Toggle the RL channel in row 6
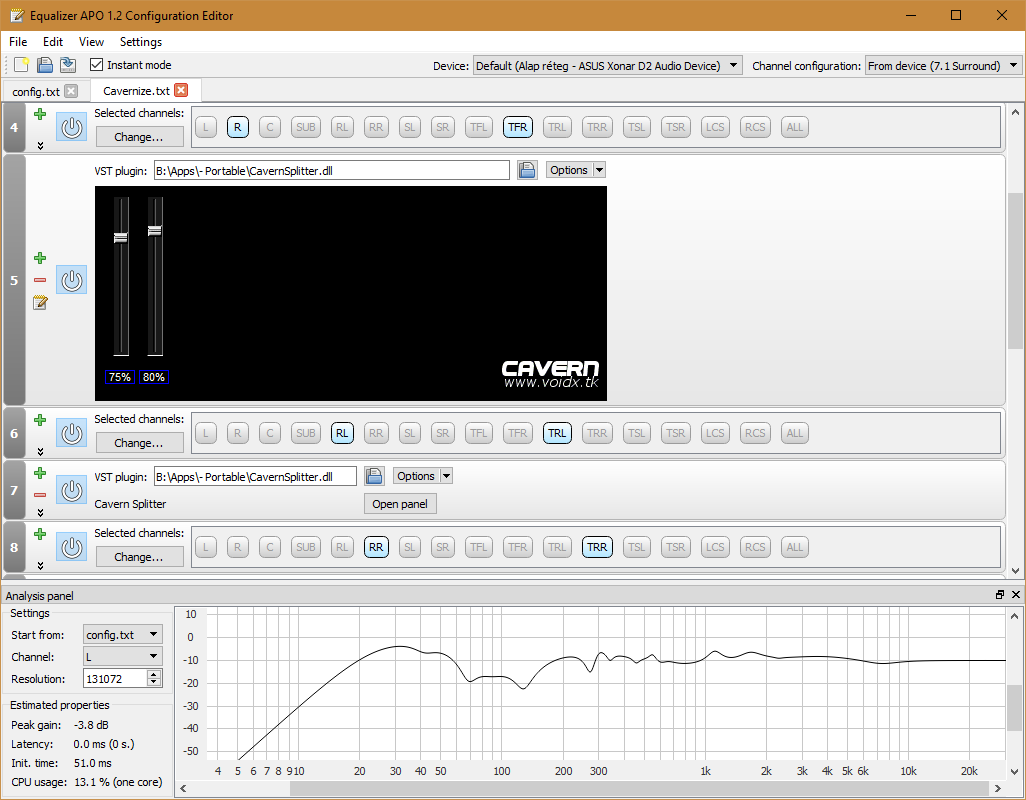The height and width of the screenshot is (800, 1026). click(342, 433)
